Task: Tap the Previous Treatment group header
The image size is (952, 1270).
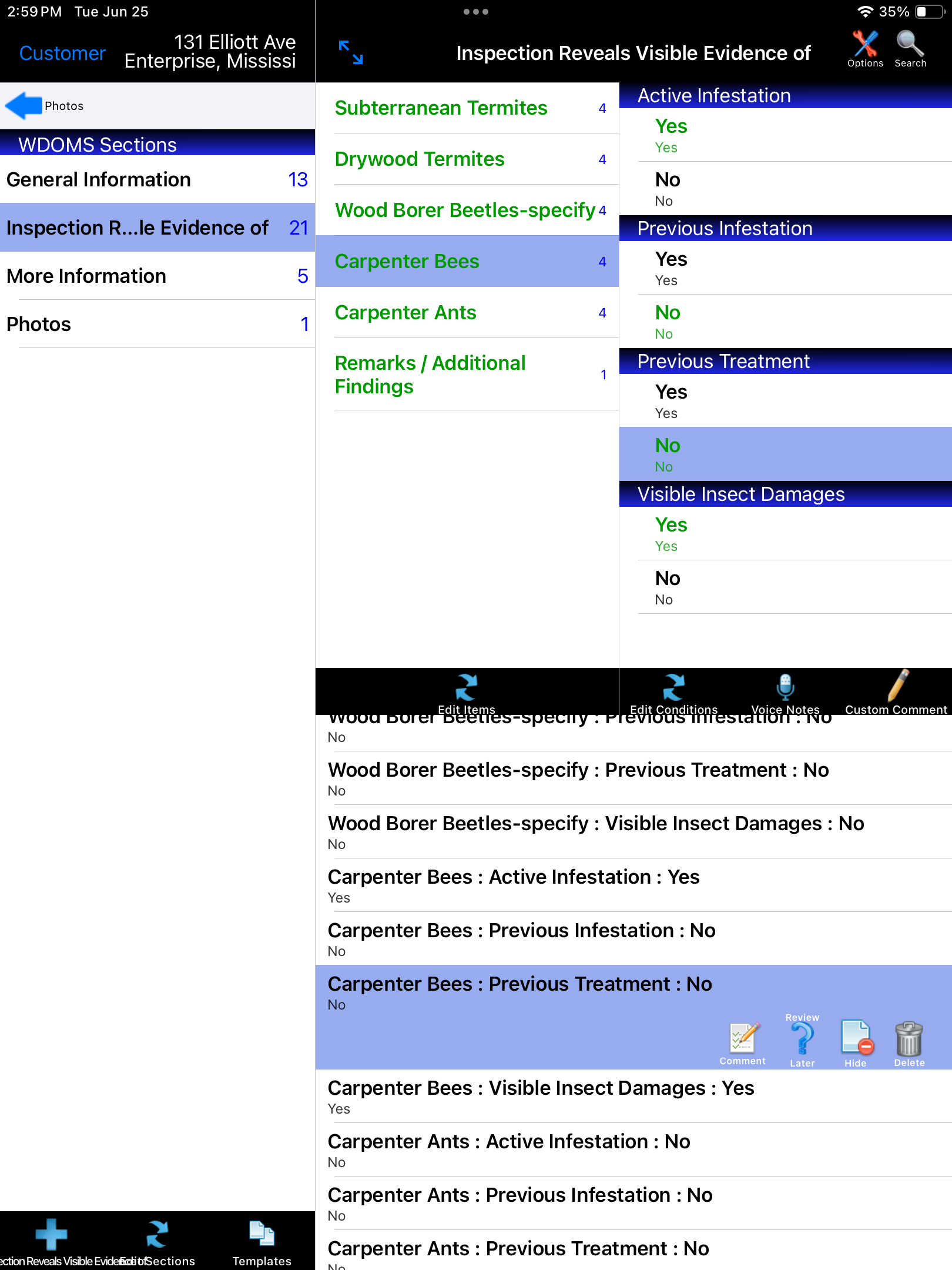Action: click(x=786, y=362)
